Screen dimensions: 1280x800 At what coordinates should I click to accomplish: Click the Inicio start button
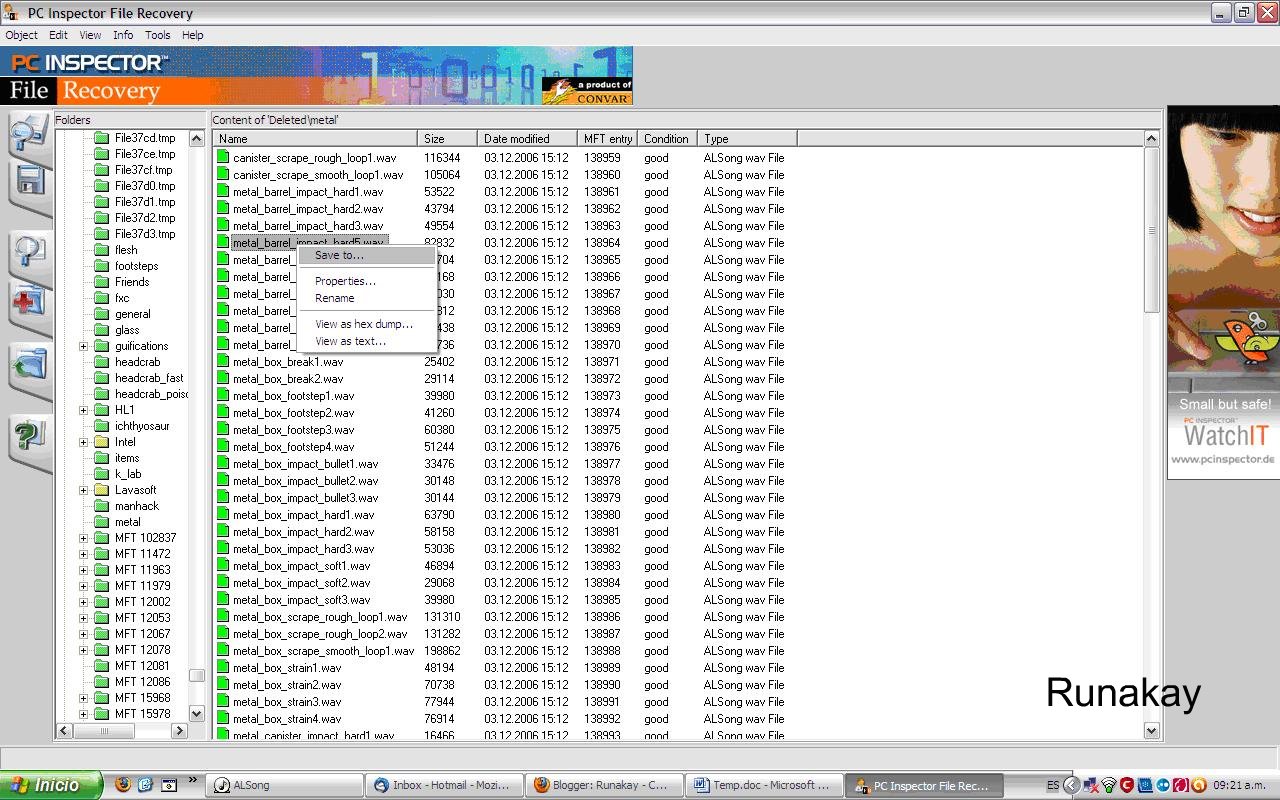[51, 785]
